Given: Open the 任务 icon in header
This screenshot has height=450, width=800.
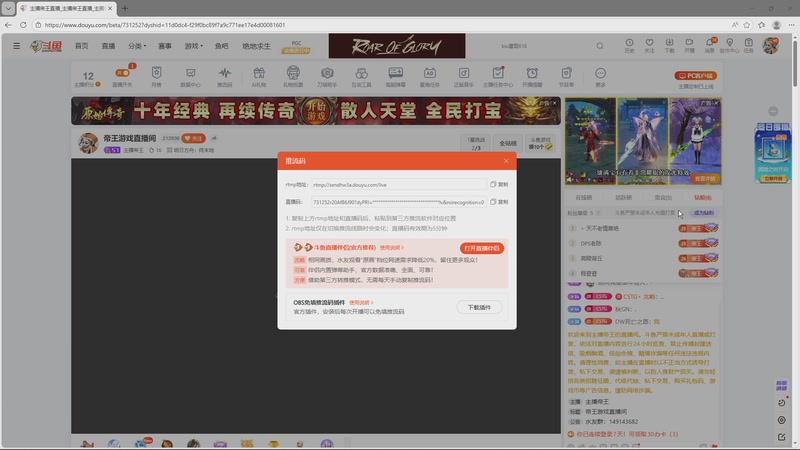Looking at the screenshot, I should 748,45.
